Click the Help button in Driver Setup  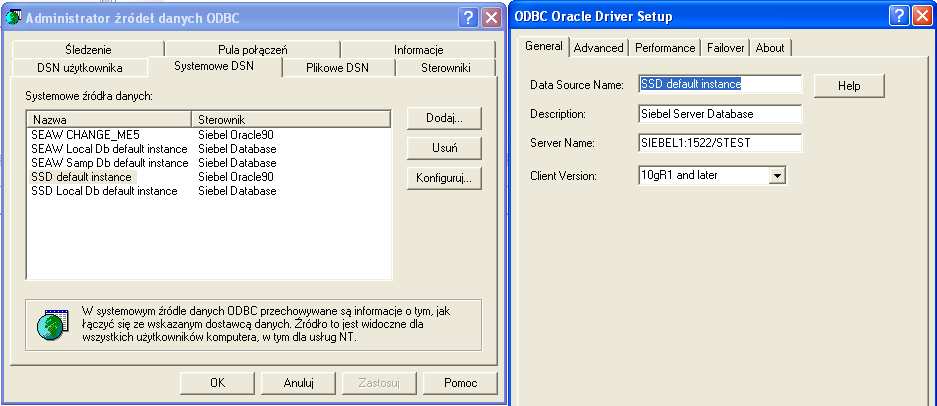pyautogui.click(x=849, y=86)
